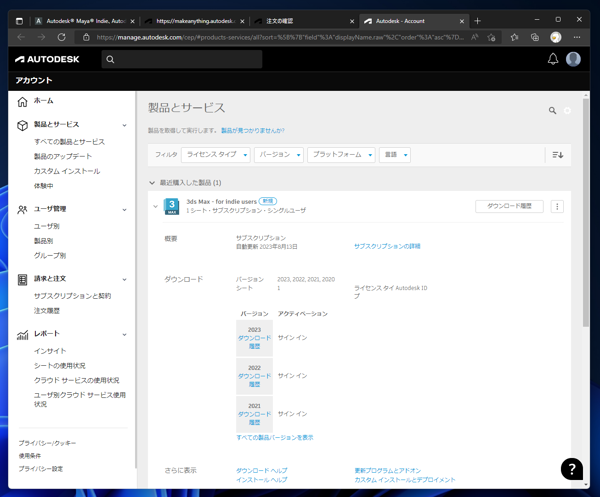
Task: Collapse the レポート sidebar section
Action: tap(124, 335)
